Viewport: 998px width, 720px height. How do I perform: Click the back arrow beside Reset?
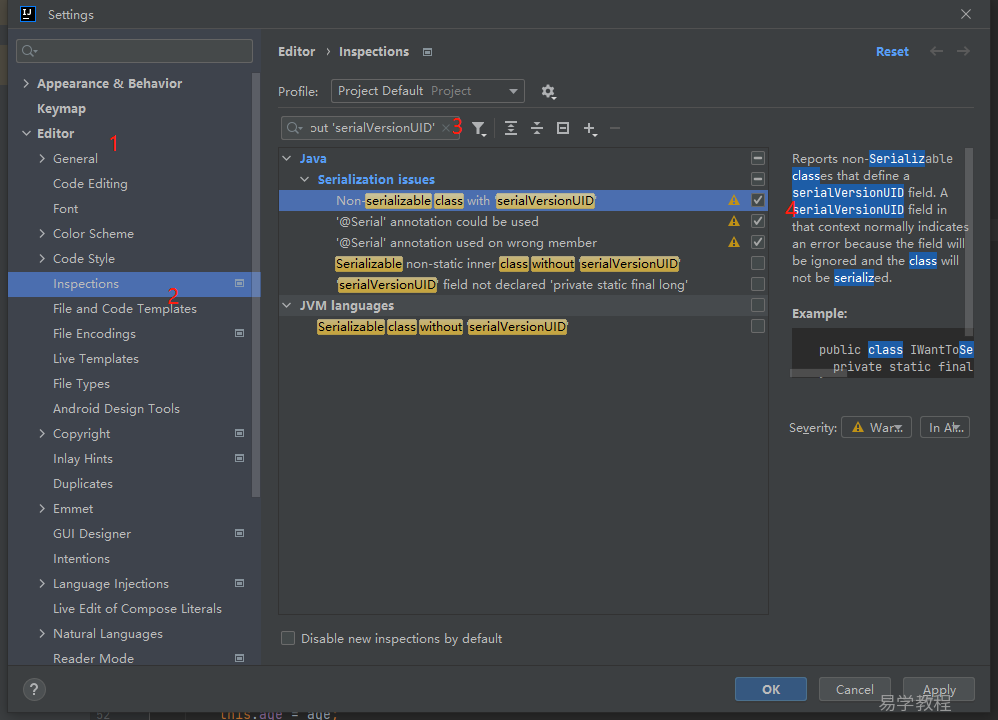(x=936, y=52)
